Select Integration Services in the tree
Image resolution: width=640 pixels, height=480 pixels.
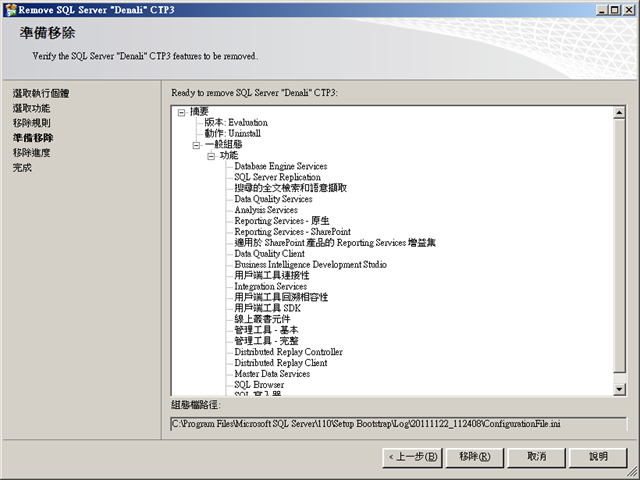point(271,287)
